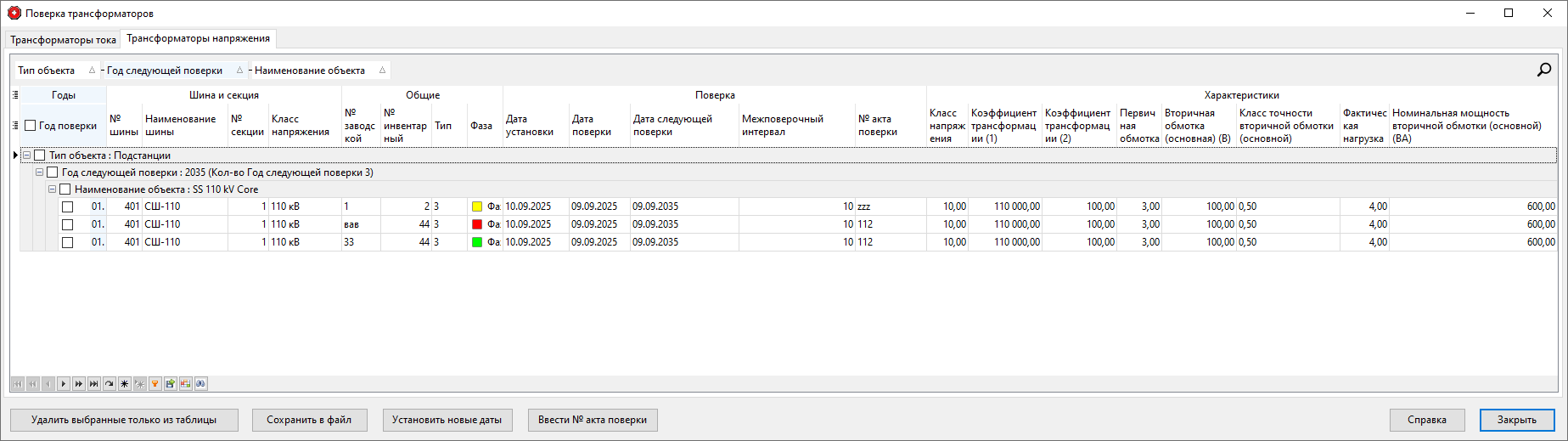The image size is (1568, 441).
Task: Check the 'Тип объекта : Подстанции' group checkbox
Action: point(40,155)
